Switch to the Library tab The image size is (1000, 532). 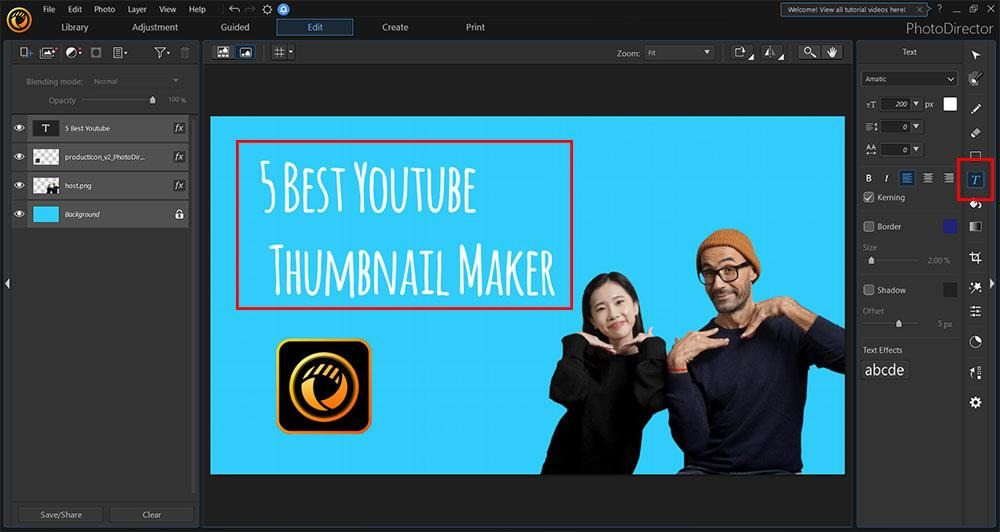point(75,27)
